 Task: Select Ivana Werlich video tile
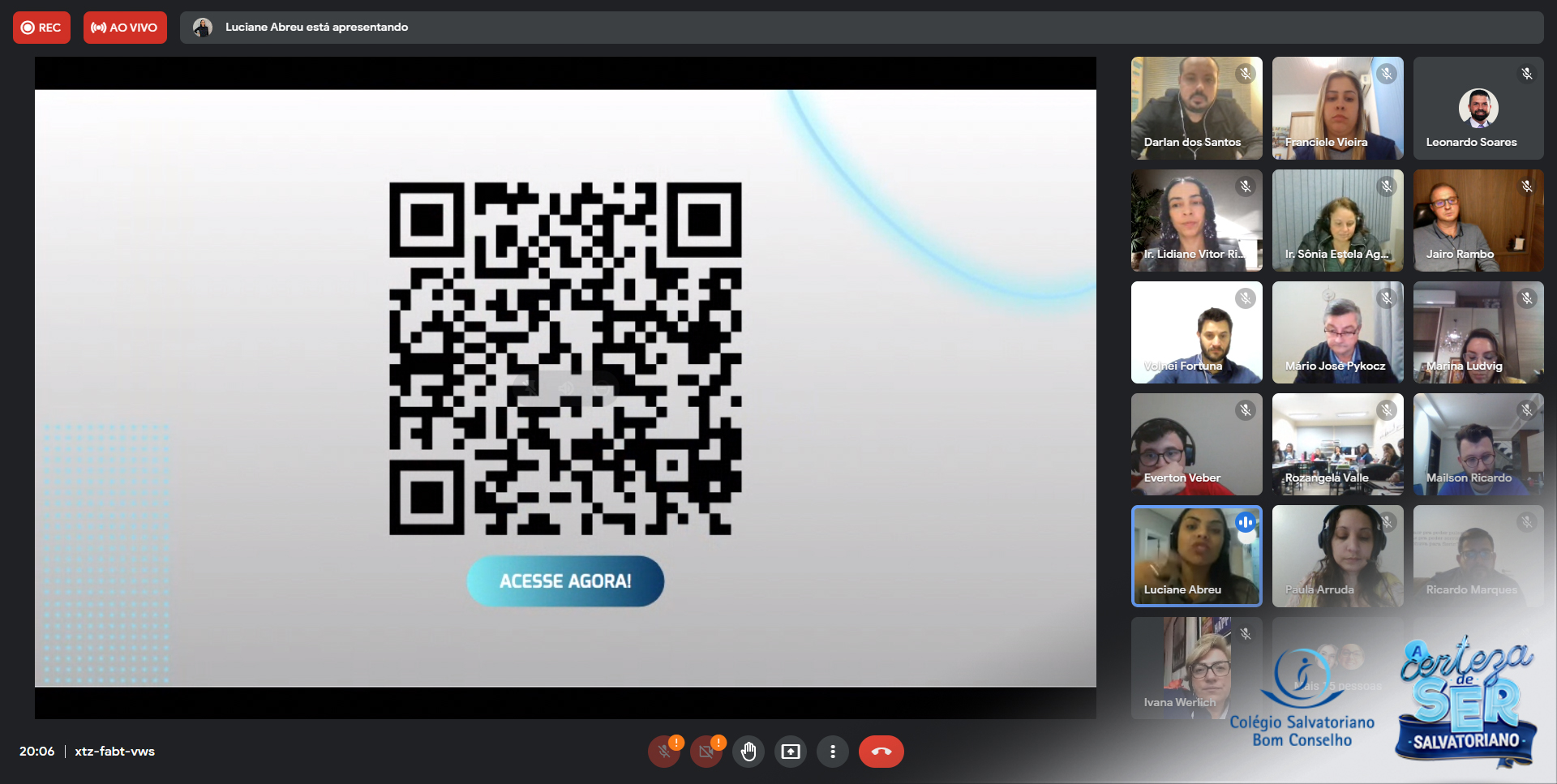coord(1197,668)
